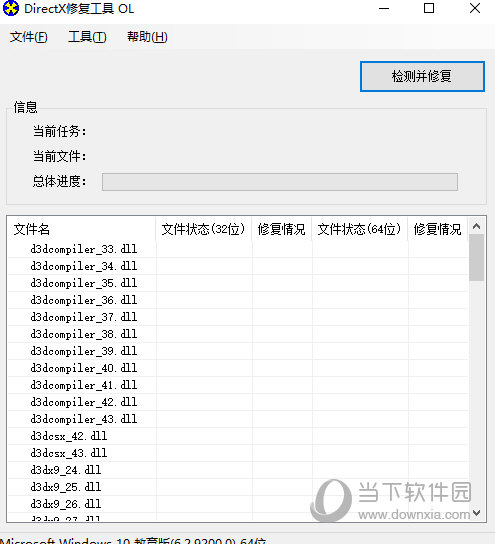Select row d3dx9_24.dll

(x=238, y=470)
